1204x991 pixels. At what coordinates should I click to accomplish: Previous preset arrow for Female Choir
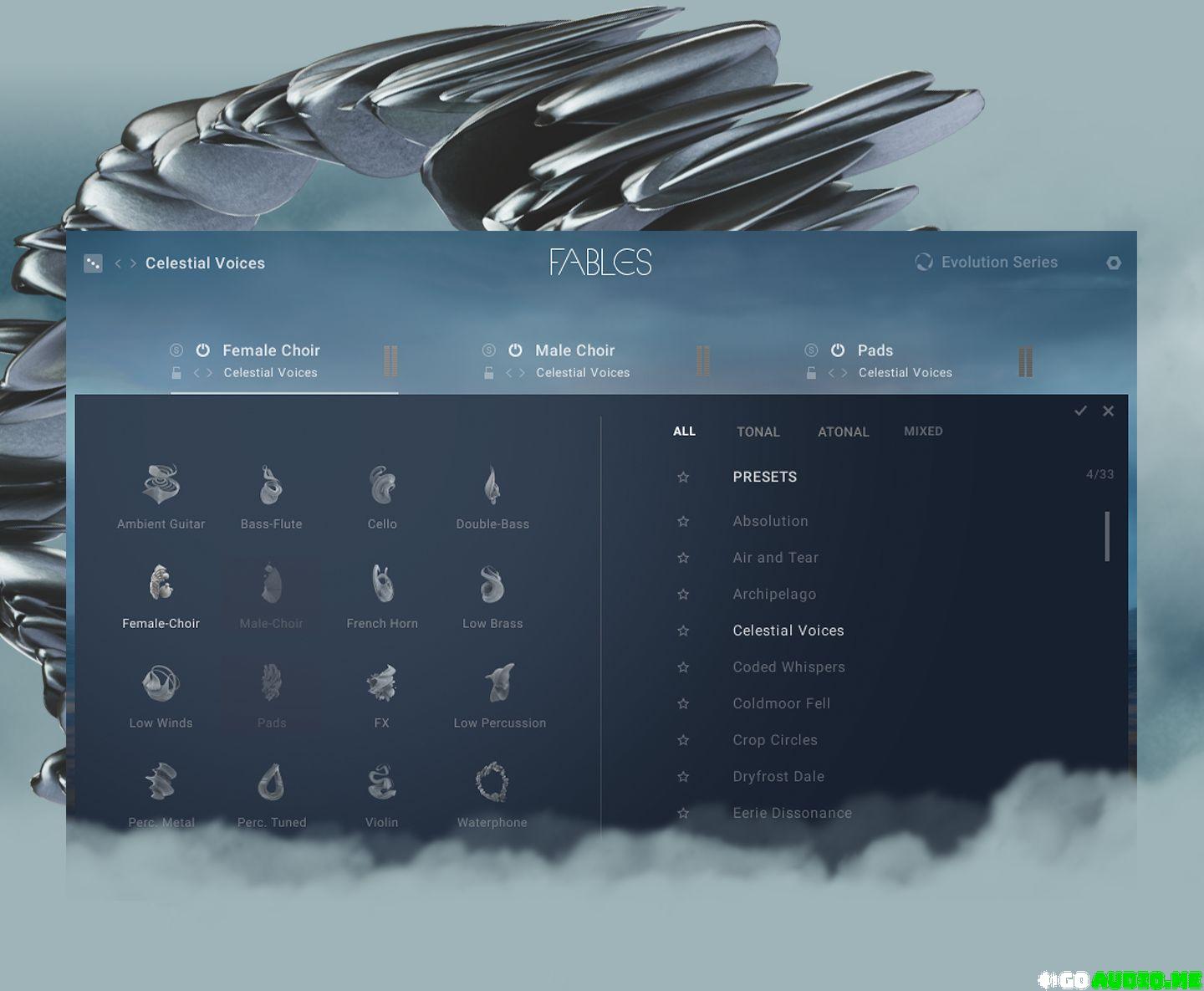point(196,373)
